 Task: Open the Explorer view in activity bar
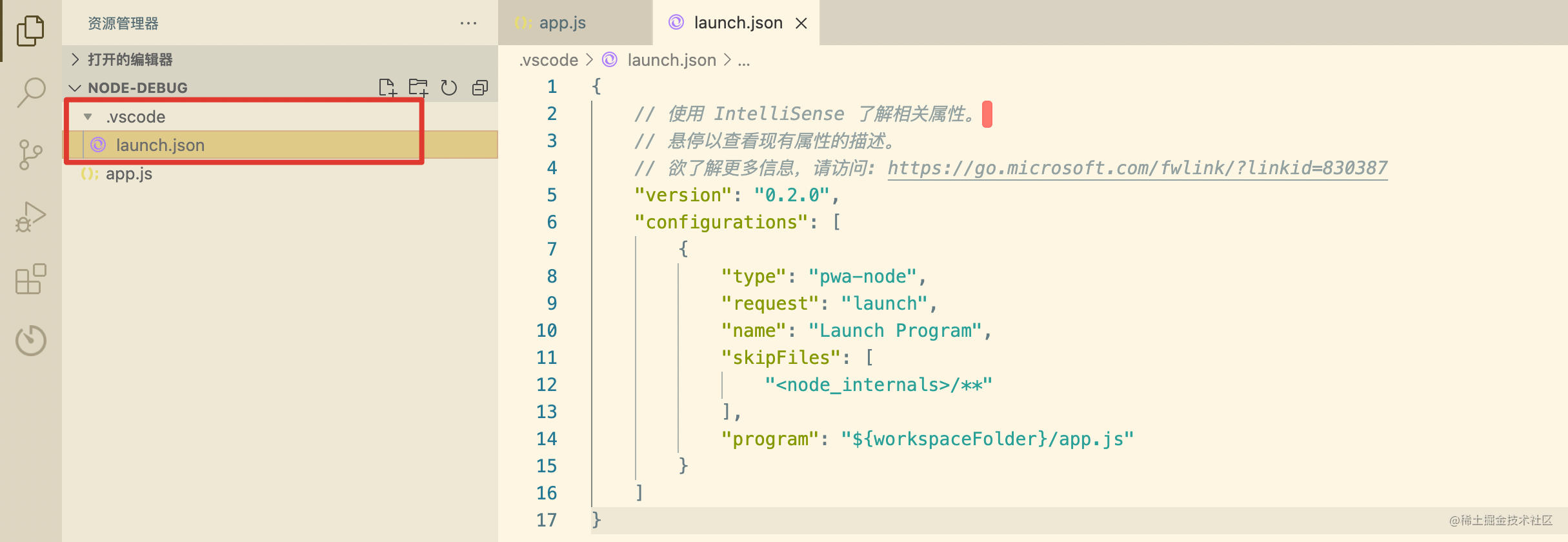click(30, 30)
